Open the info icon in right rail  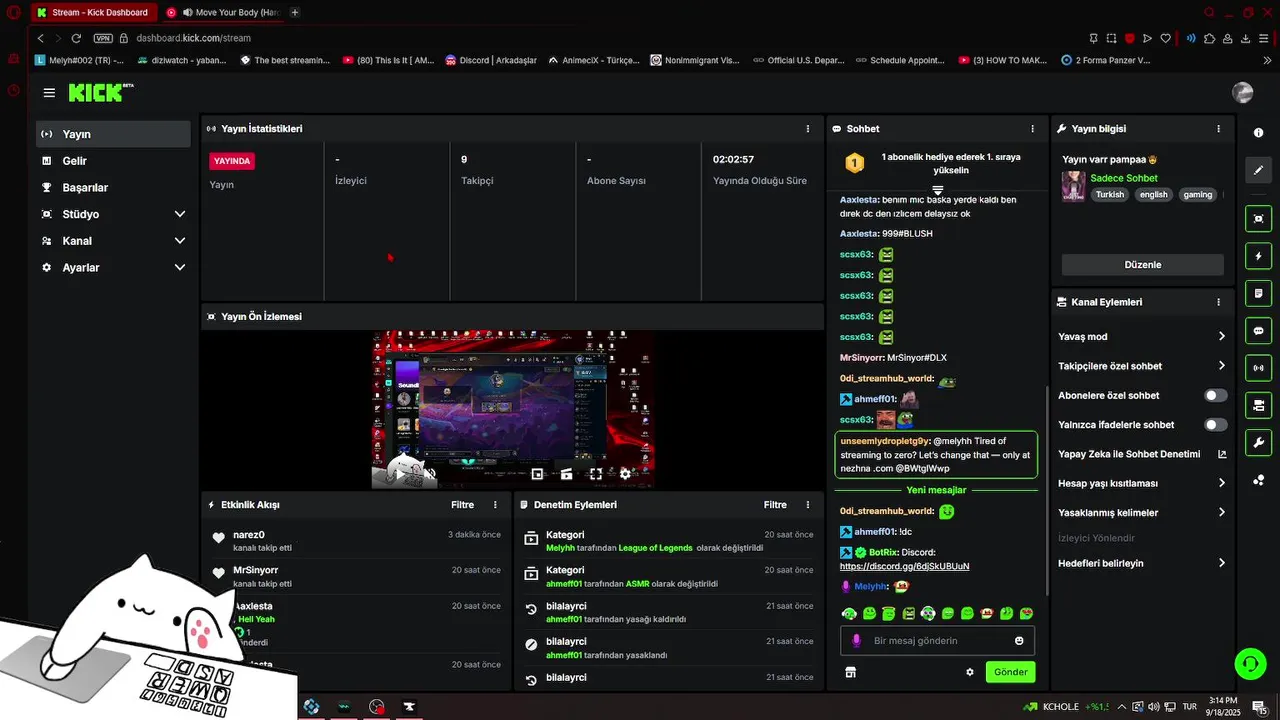(1258, 133)
